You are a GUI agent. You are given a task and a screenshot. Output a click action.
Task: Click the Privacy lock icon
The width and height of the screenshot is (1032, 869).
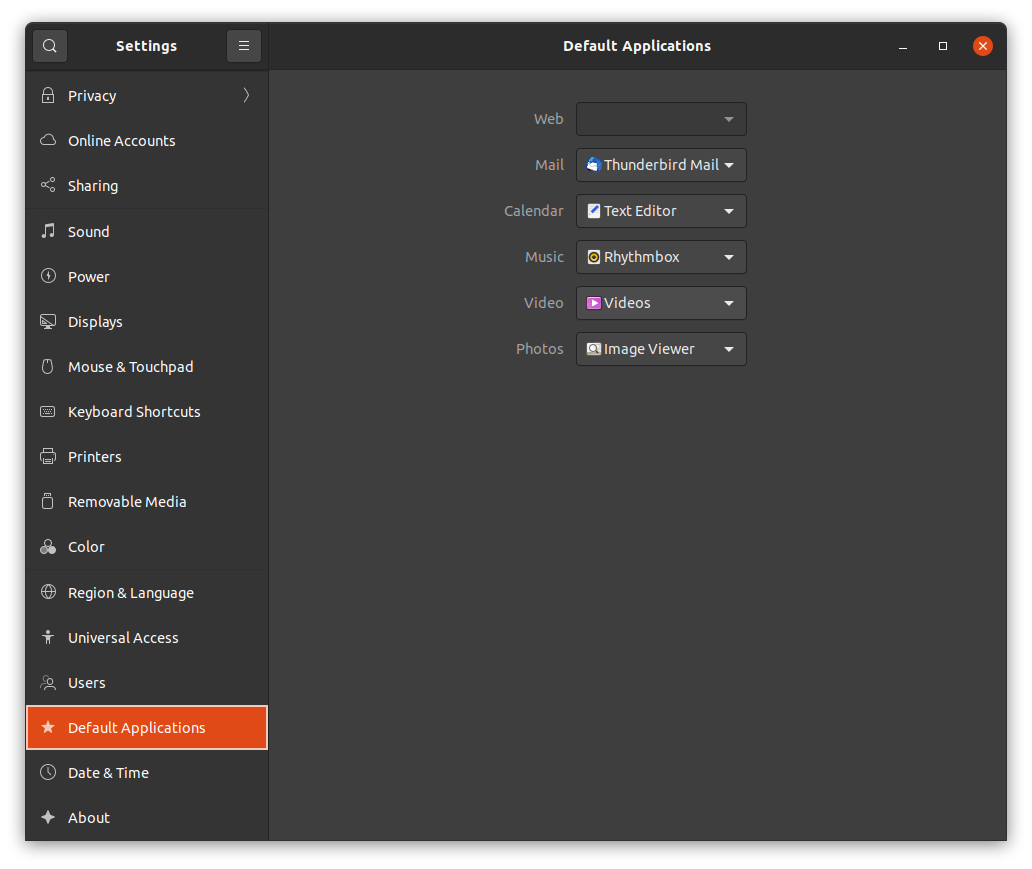pyautogui.click(x=48, y=95)
